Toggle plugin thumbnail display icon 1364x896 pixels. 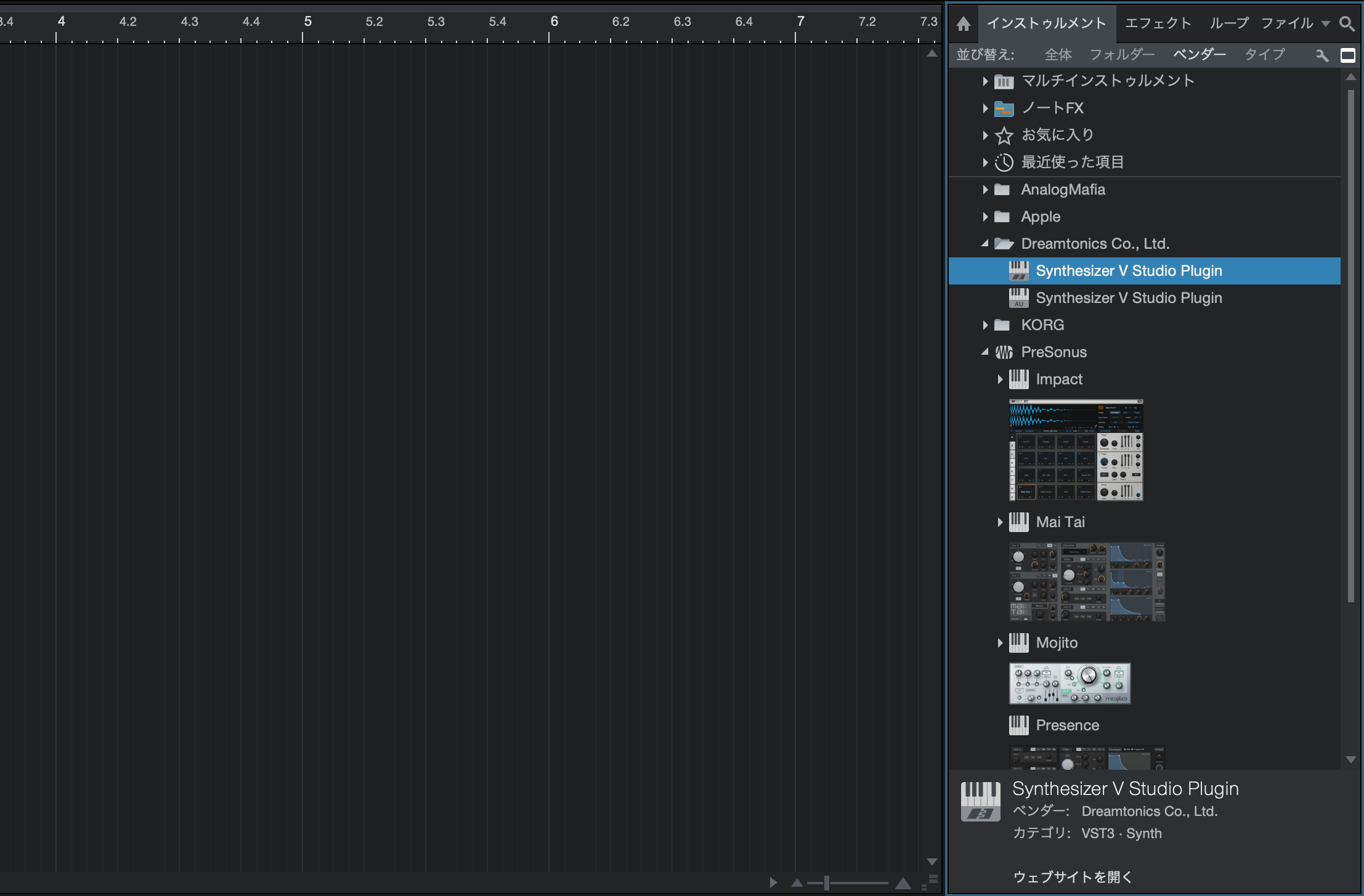click(x=1348, y=55)
